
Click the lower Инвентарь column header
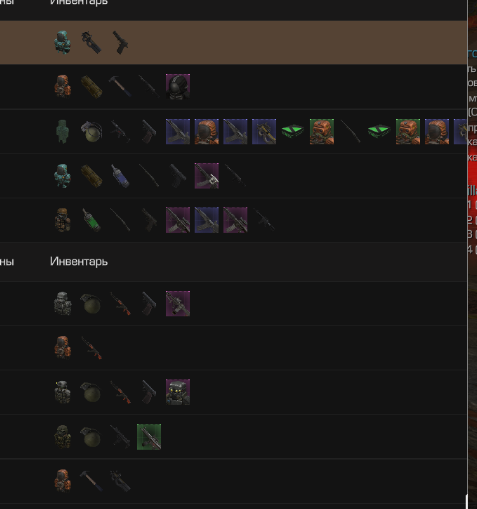pyautogui.click(x=79, y=262)
